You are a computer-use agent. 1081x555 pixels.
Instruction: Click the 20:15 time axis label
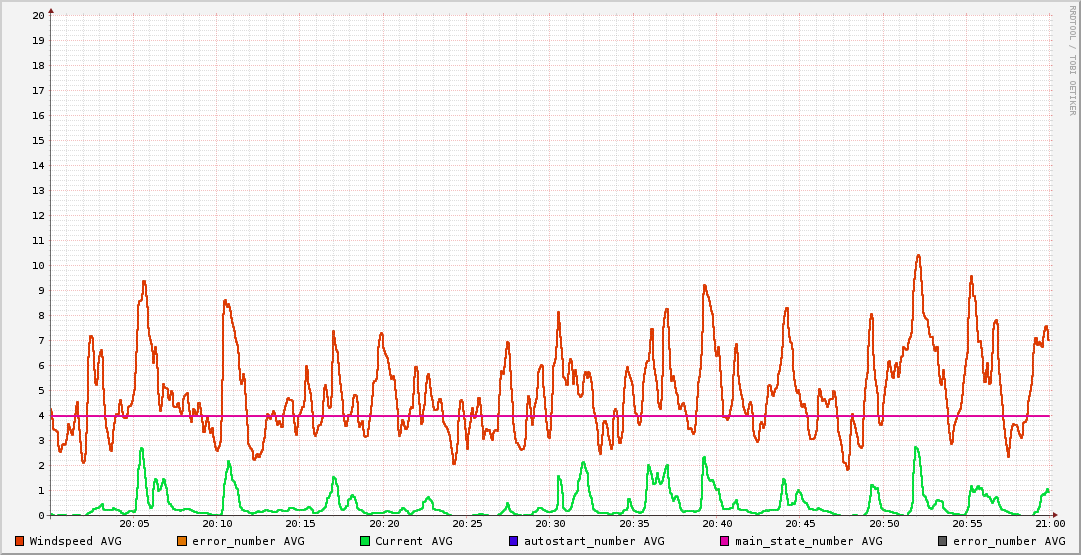(x=300, y=525)
